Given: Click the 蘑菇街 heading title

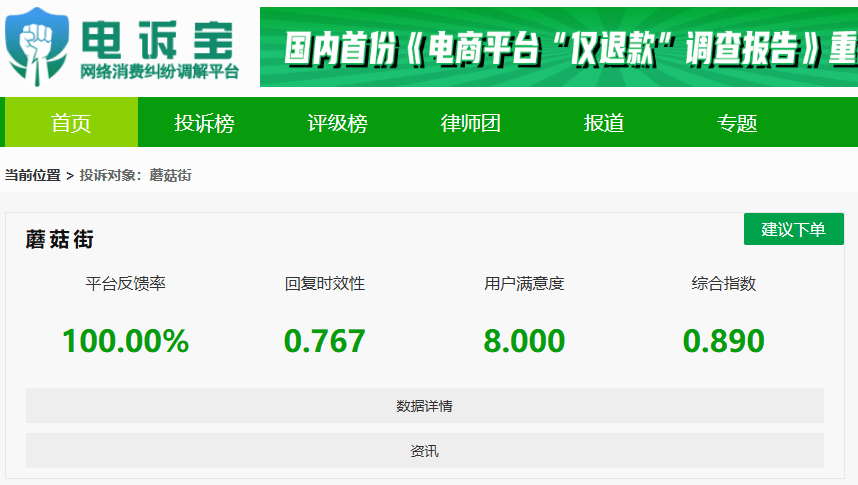Looking at the screenshot, I should point(60,239).
